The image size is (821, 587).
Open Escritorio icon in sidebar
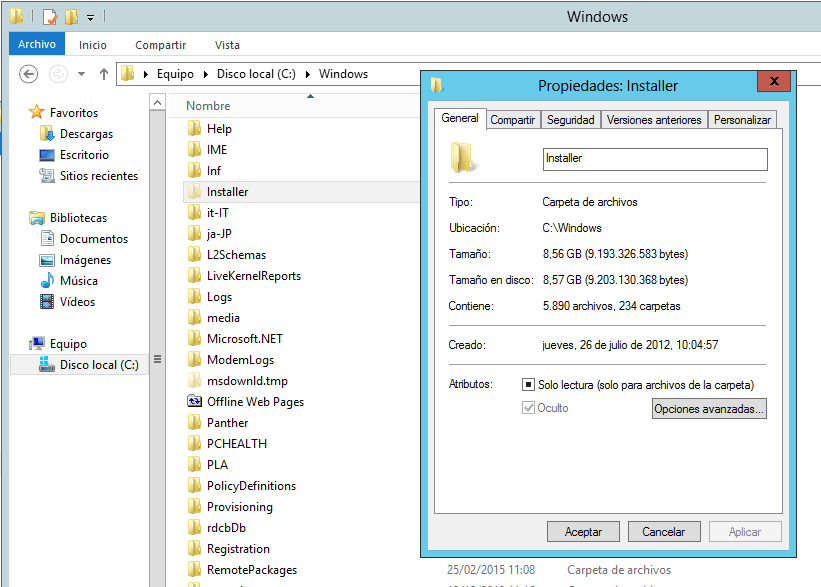point(47,155)
